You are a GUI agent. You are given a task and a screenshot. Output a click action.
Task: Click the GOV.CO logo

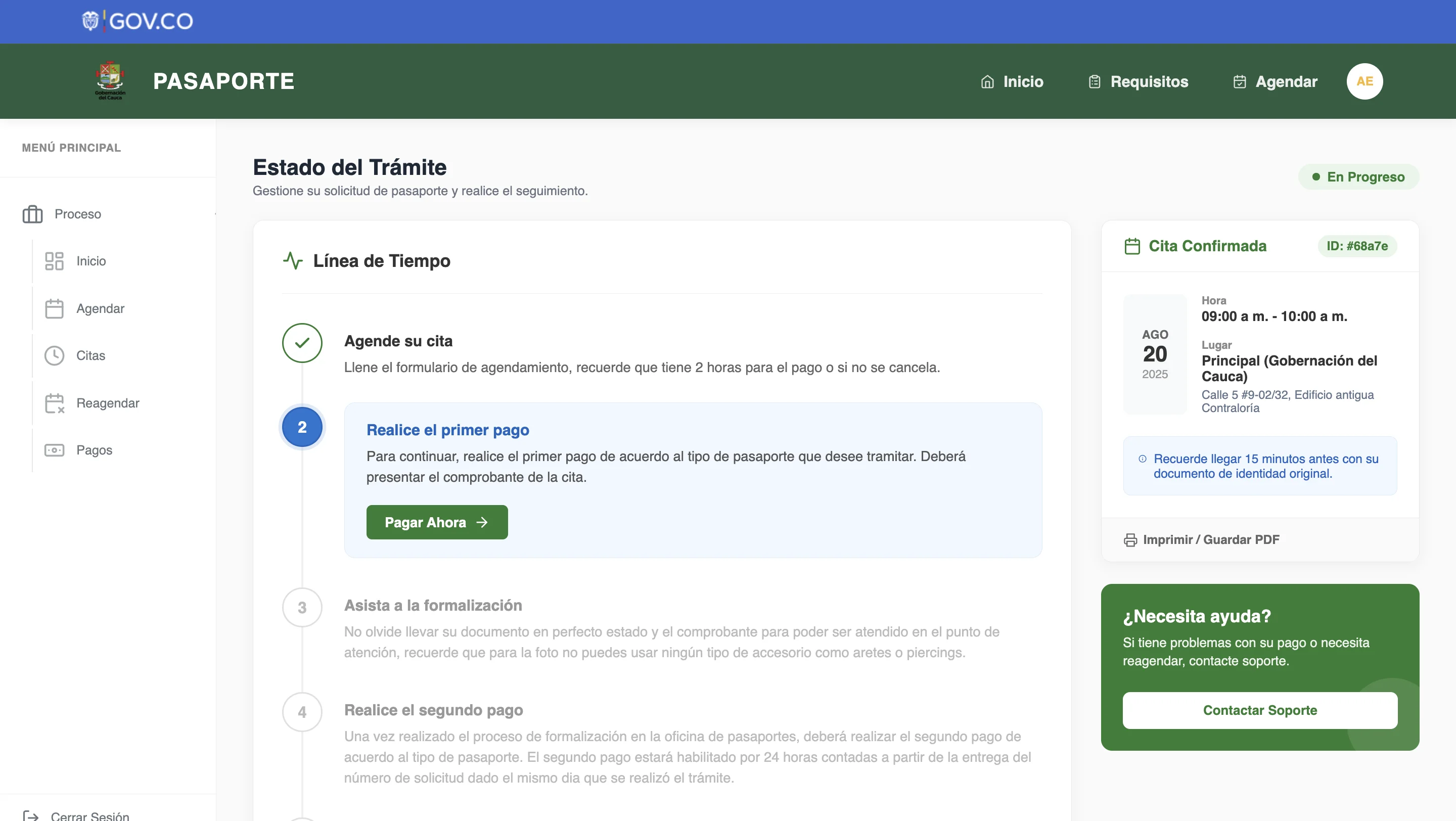point(138,21)
